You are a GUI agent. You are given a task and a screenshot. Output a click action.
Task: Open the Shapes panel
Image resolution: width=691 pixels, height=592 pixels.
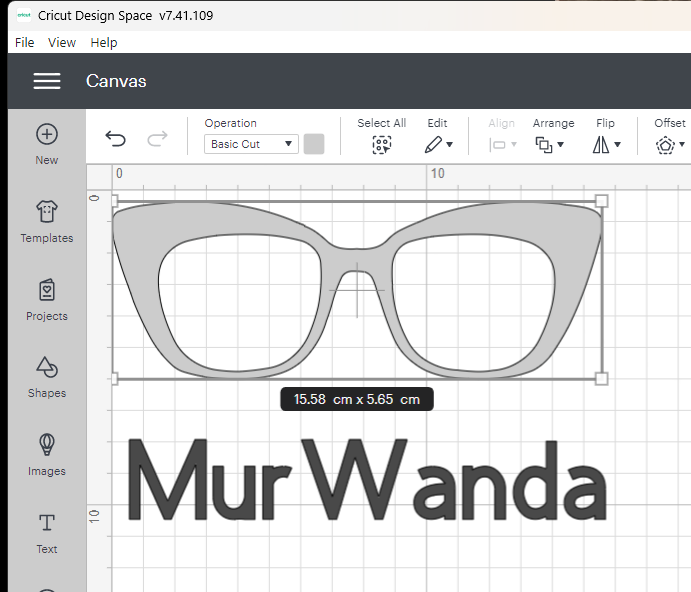(47, 368)
